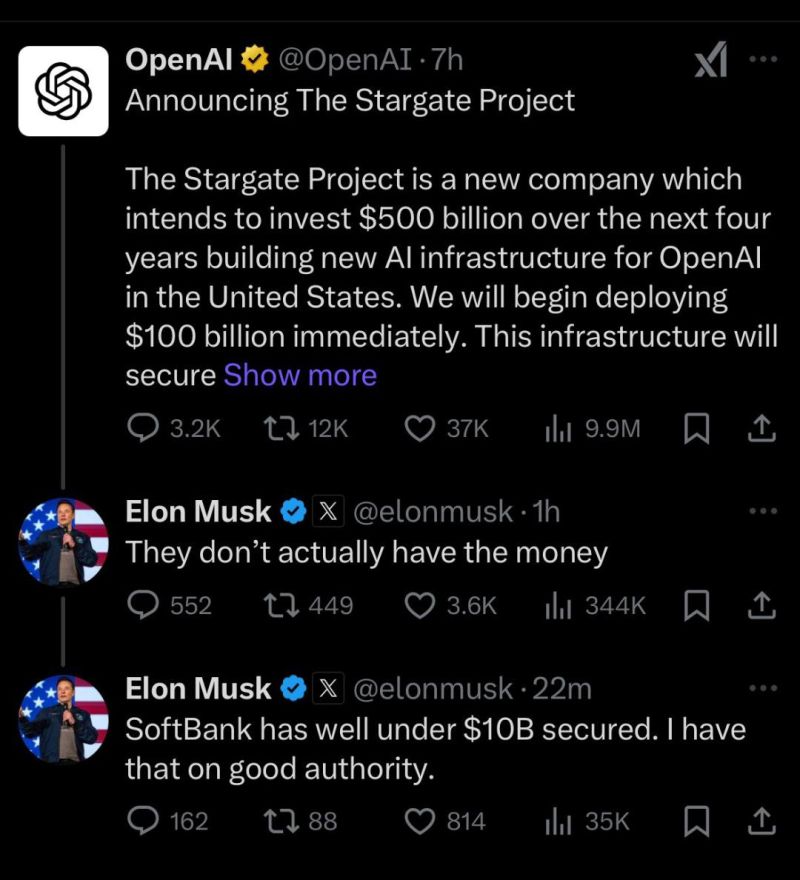This screenshot has width=800, height=880.
Task: Expand post text with Show more
Action: (300, 375)
